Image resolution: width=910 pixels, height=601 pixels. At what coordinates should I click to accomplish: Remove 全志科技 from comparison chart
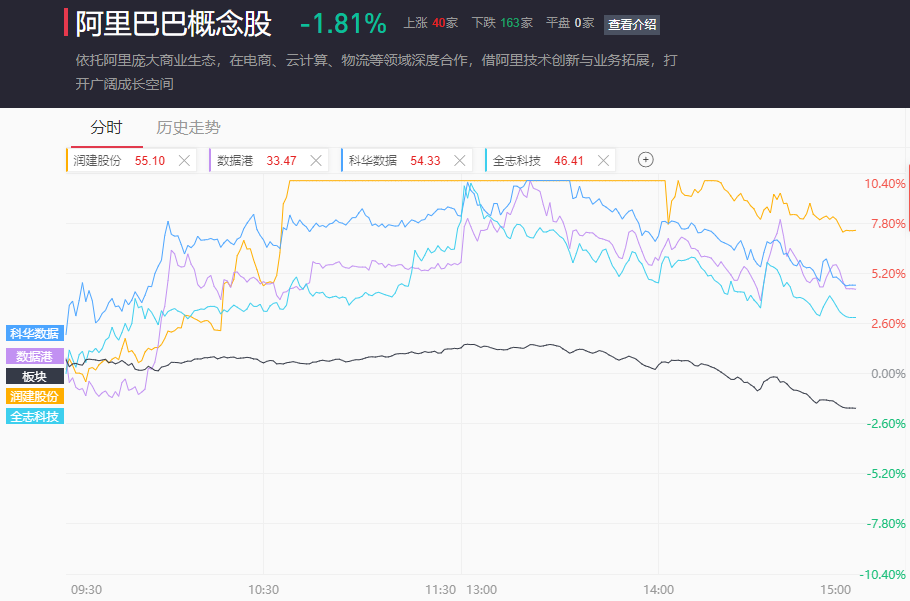(604, 161)
